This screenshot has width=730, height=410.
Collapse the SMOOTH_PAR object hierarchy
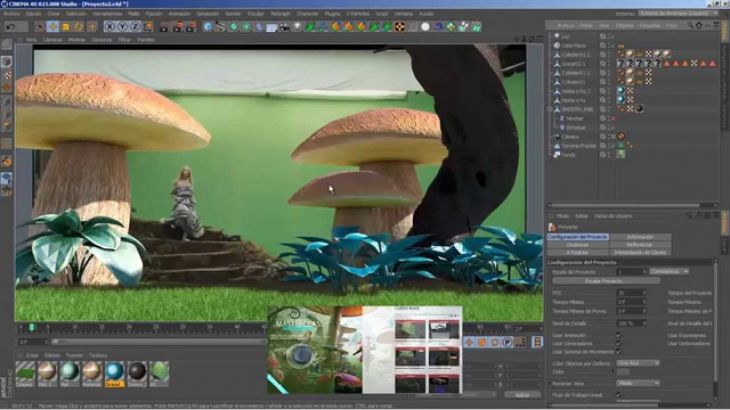(550, 109)
